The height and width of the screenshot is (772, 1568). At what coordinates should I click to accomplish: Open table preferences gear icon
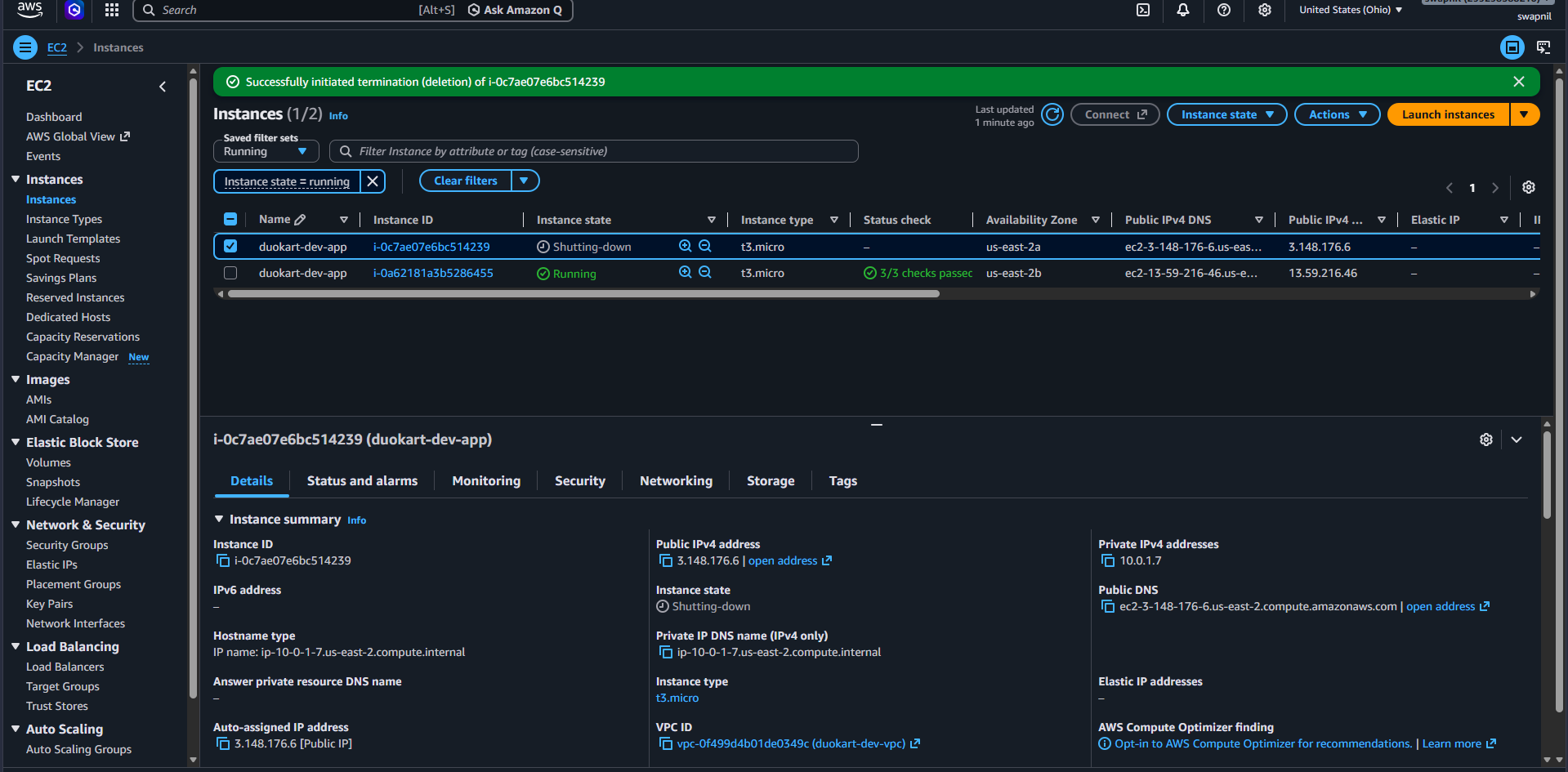point(1529,187)
